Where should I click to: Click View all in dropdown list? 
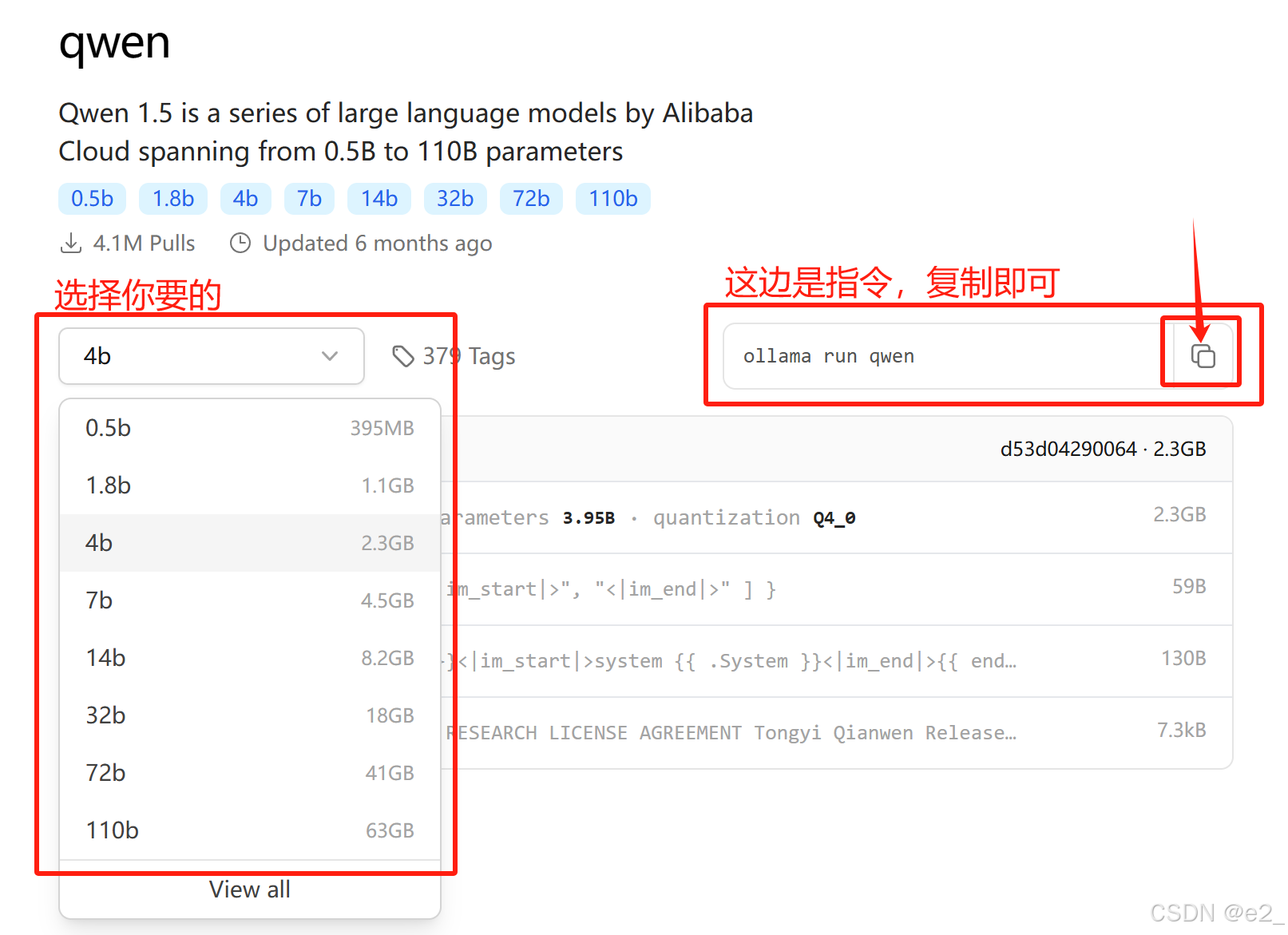coord(250,889)
